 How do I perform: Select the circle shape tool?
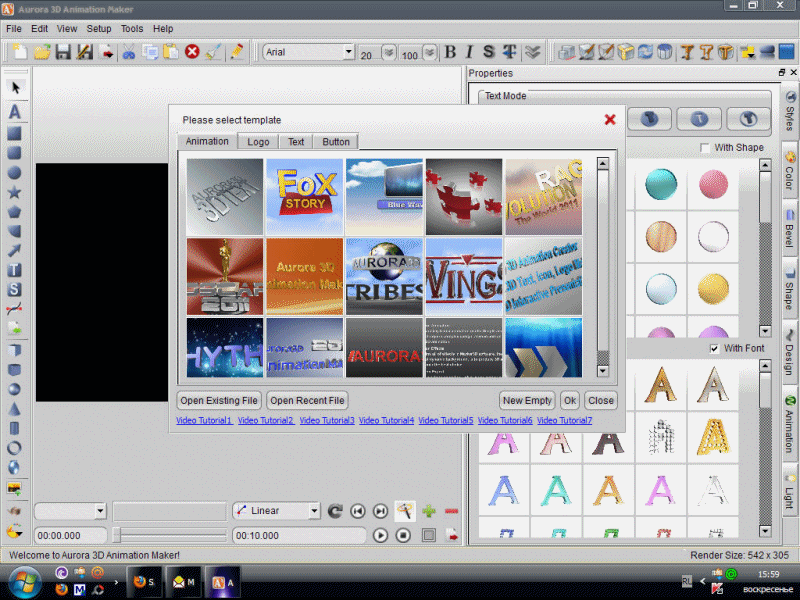[14, 172]
